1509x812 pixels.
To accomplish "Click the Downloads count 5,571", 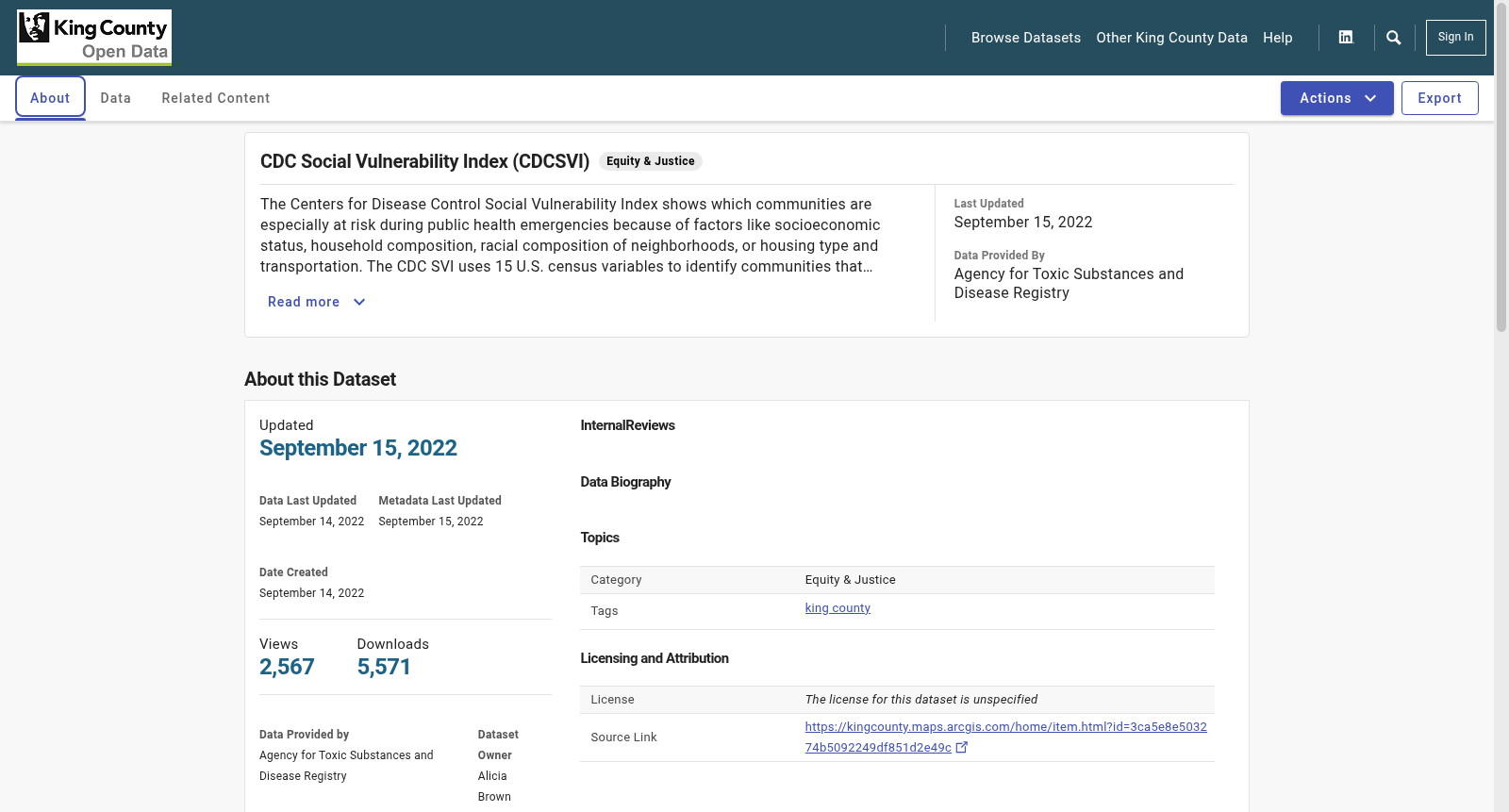I will tap(384, 667).
